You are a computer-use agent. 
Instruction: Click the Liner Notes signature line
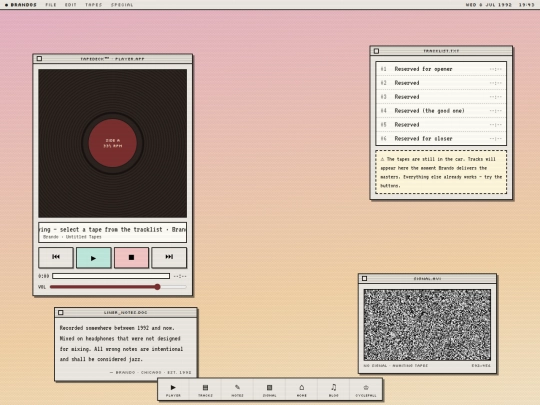pos(150,372)
